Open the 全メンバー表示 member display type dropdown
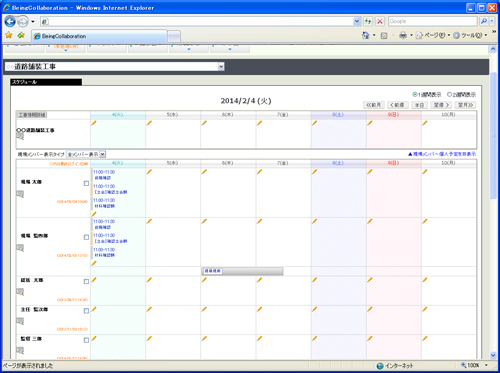500x373 pixels. pyautogui.click(x=103, y=154)
